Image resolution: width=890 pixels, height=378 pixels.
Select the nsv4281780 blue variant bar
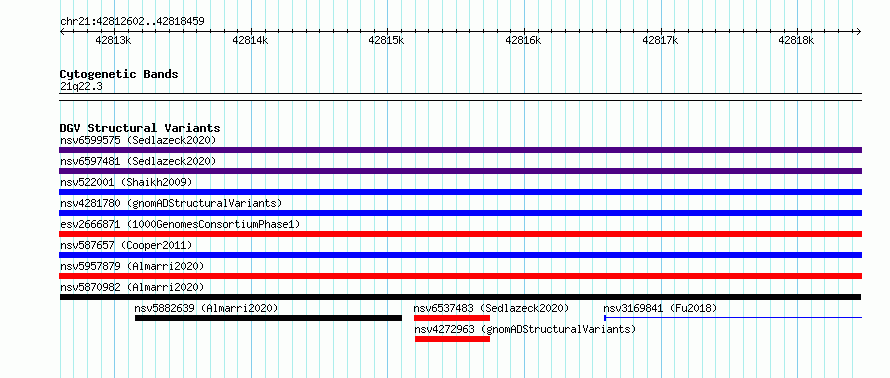pyautogui.click(x=460, y=213)
